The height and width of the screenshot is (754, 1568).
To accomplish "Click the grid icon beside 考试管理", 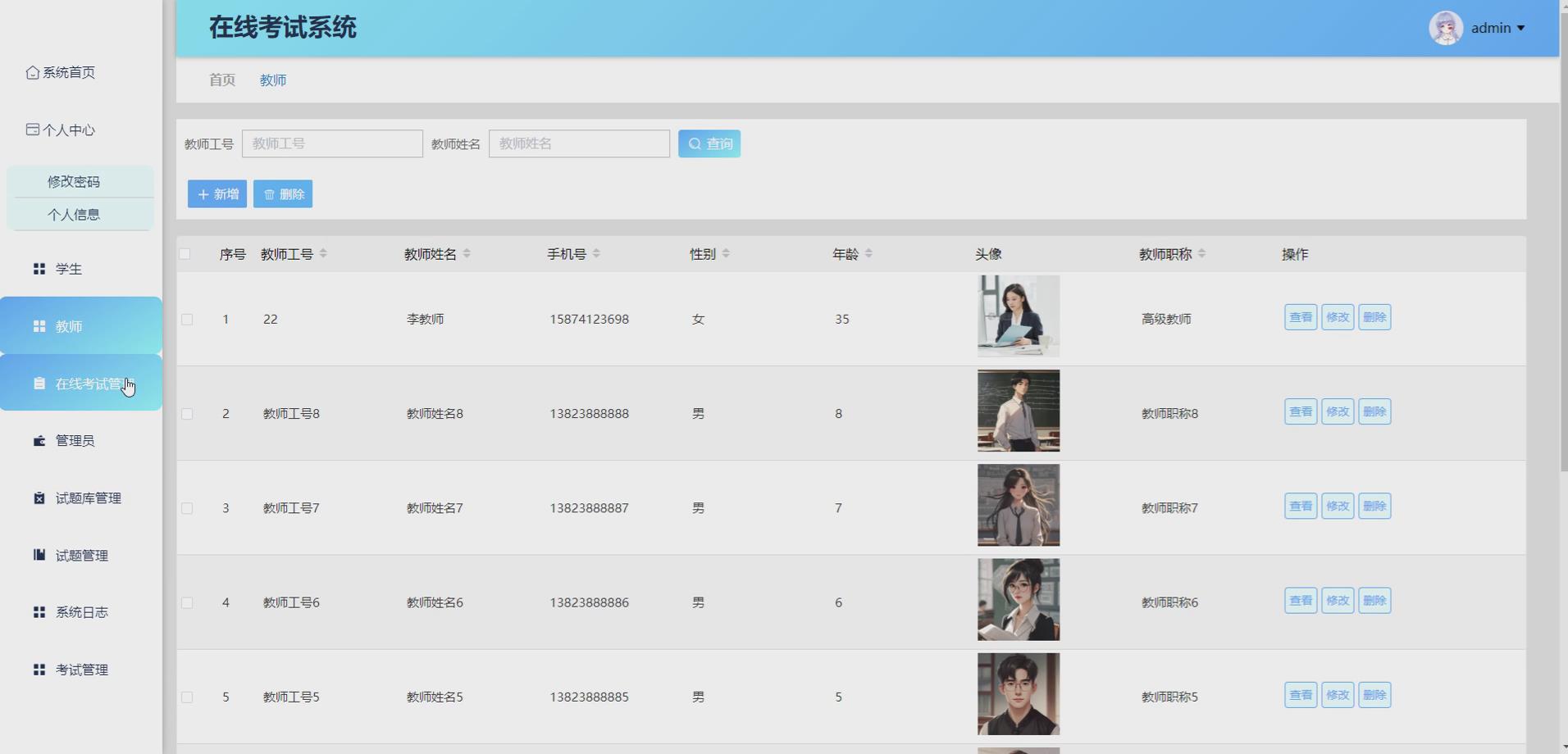I will point(39,670).
